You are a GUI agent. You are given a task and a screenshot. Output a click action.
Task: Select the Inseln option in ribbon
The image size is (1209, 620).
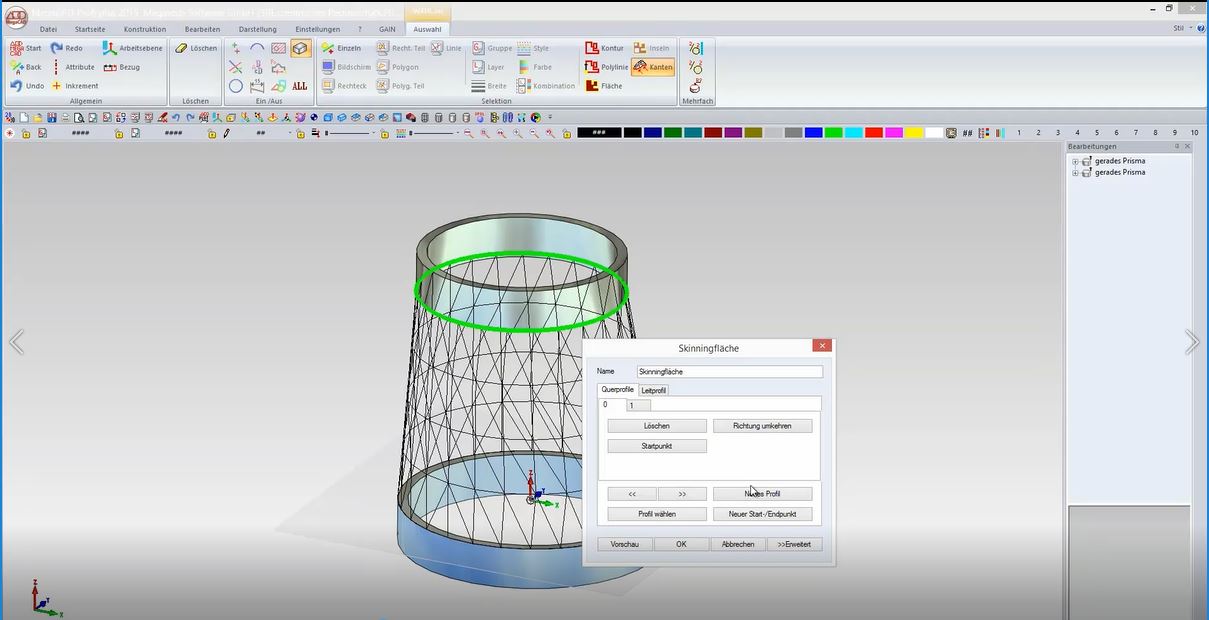[x=652, y=48]
